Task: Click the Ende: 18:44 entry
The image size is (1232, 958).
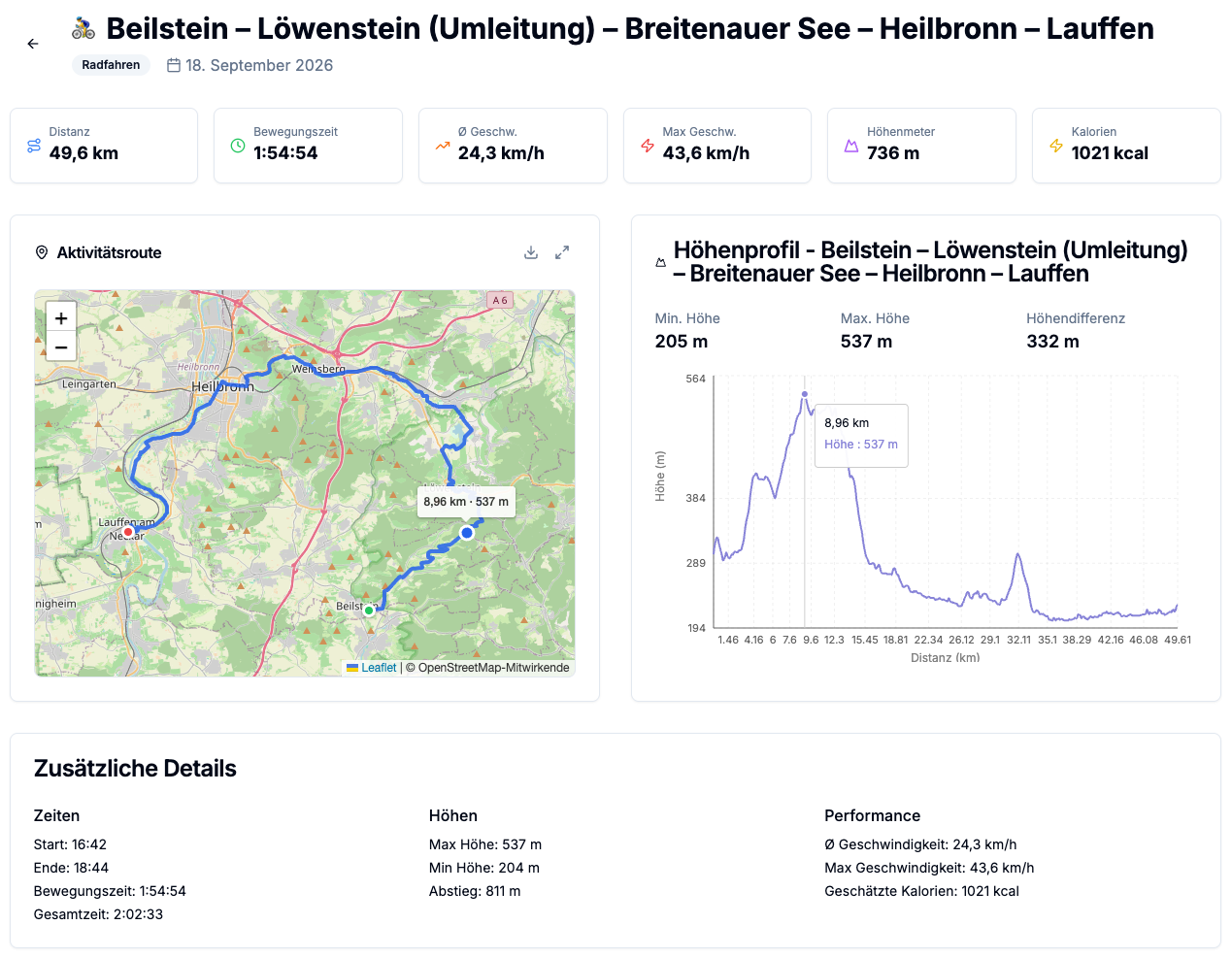Action: click(71, 868)
